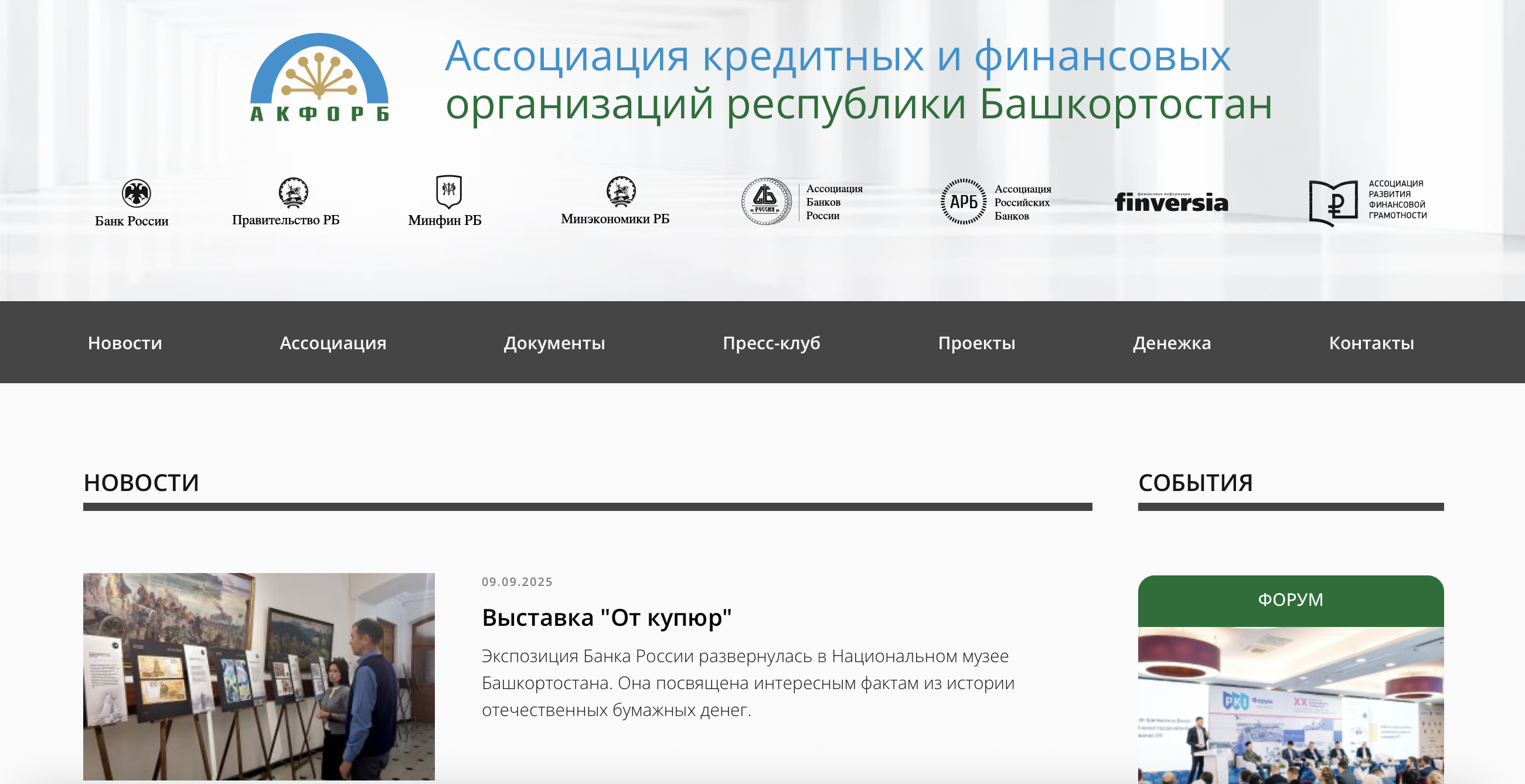The width and height of the screenshot is (1525, 784).
Task: Go to the Контакты page
Action: coord(1371,343)
